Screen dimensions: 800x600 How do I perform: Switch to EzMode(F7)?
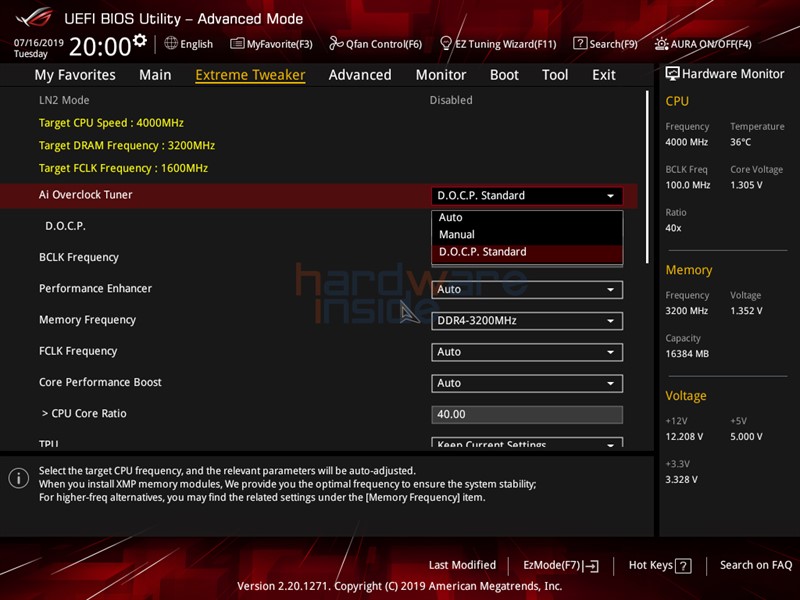click(x=561, y=565)
